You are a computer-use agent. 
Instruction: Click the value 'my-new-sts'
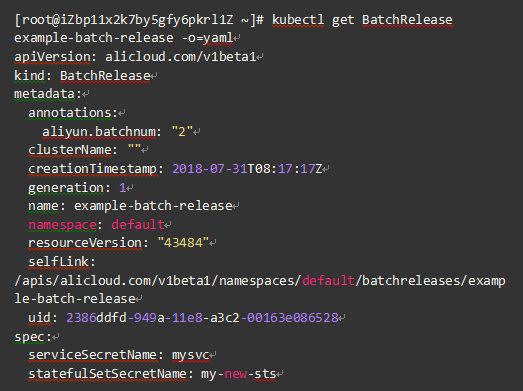238,374
